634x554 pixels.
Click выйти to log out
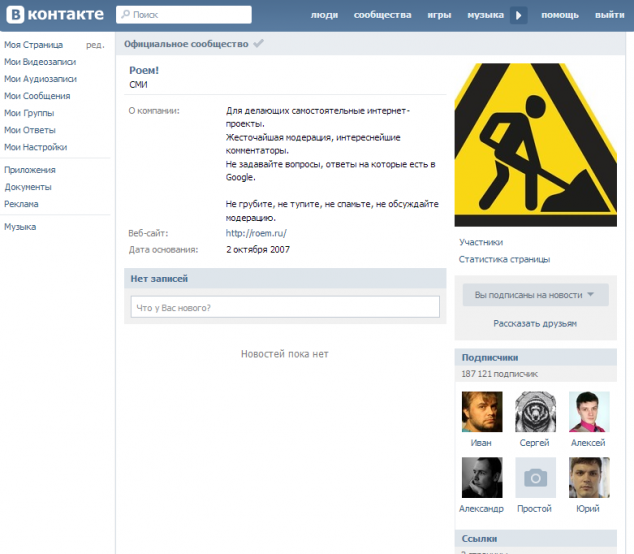click(x=610, y=15)
